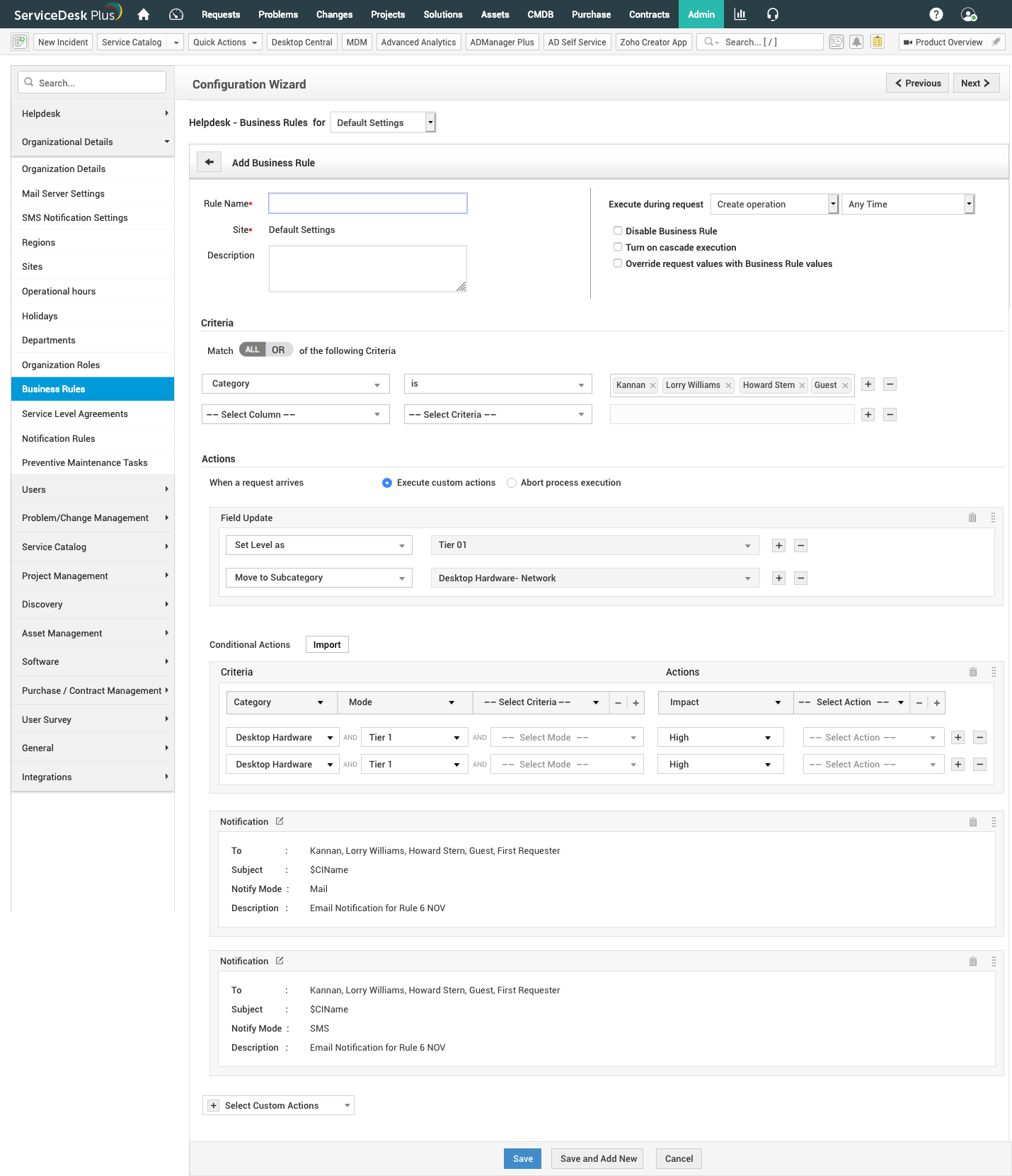Image resolution: width=1012 pixels, height=1176 pixels.
Task: Enable the Disable Business Rule checkbox
Action: [618, 231]
